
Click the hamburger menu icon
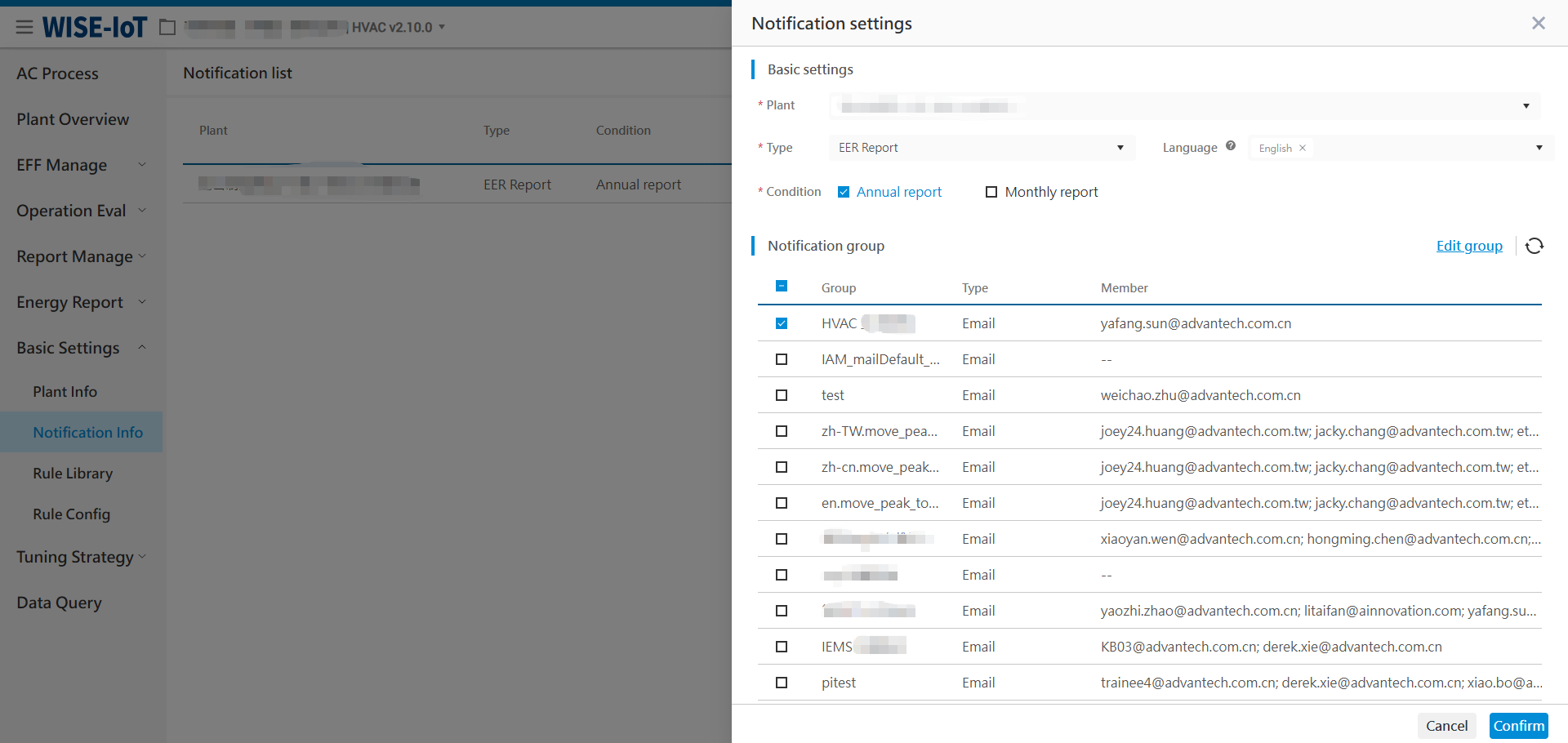coord(24,27)
